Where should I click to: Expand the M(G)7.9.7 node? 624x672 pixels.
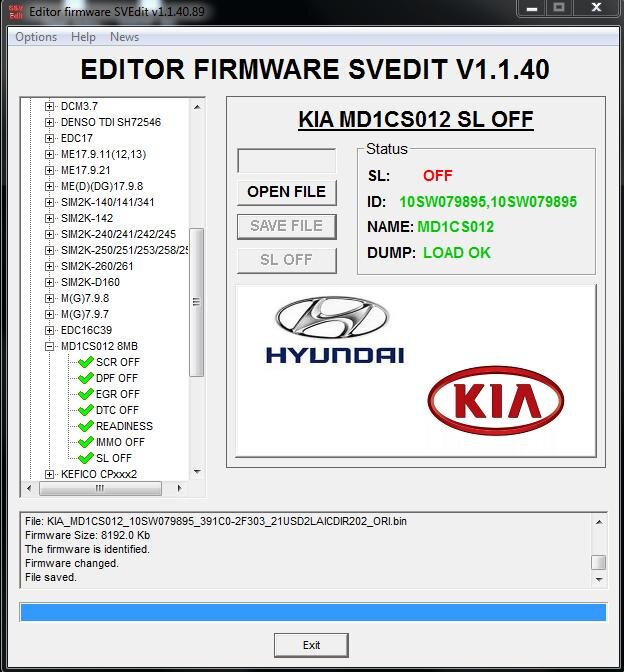pyautogui.click(x=49, y=315)
